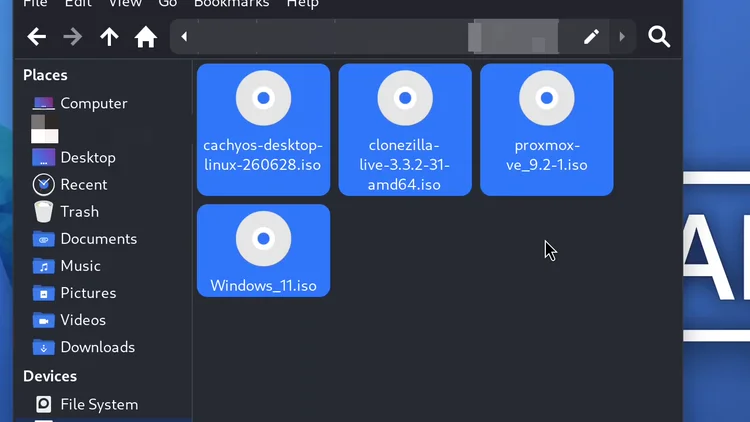Click the Windows_11.iso file name
Screen dimensions: 750x422
pos(264,286)
